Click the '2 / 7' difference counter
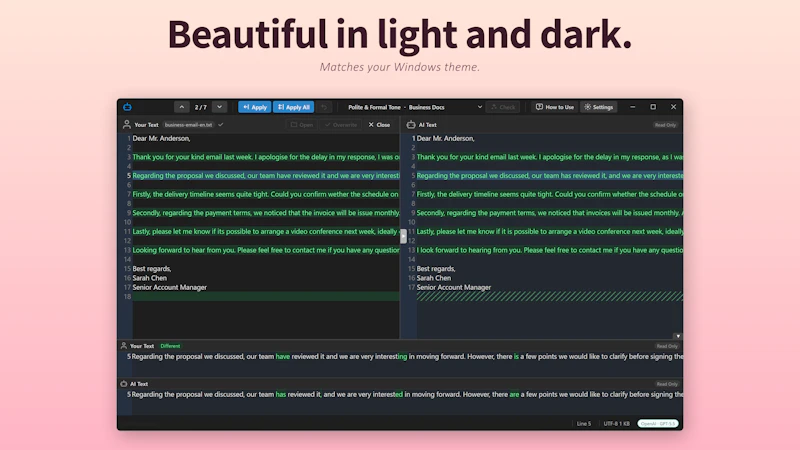Viewport: 800px width, 450px height. [x=201, y=107]
